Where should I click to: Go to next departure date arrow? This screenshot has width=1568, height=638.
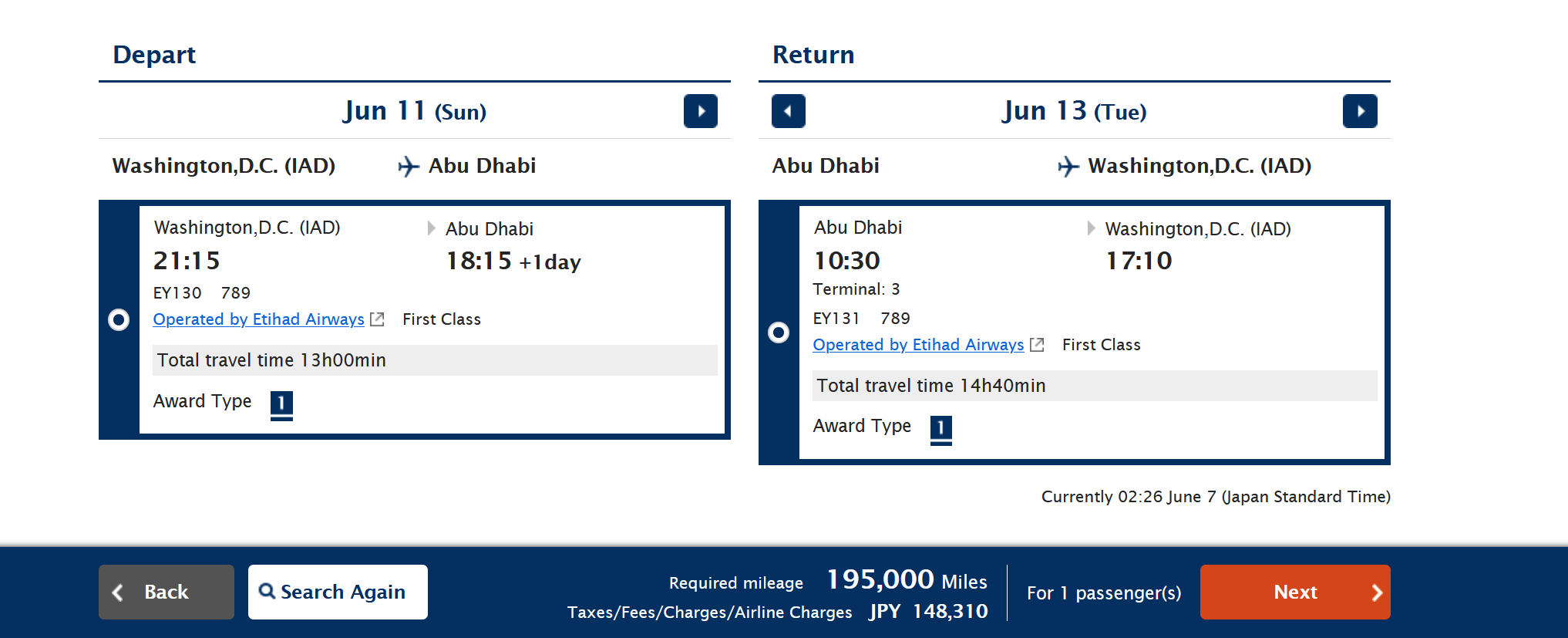[700, 111]
